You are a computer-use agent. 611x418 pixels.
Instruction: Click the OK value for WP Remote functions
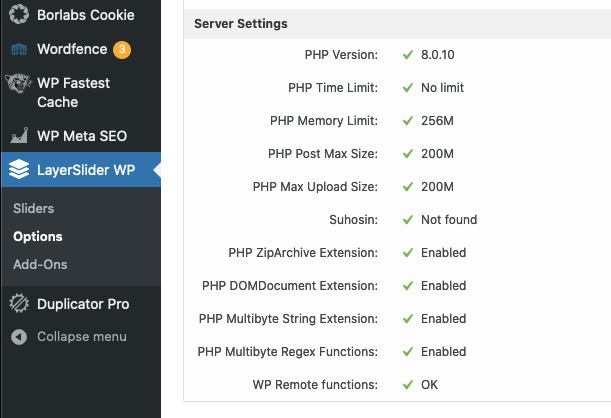pyautogui.click(x=429, y=385)
